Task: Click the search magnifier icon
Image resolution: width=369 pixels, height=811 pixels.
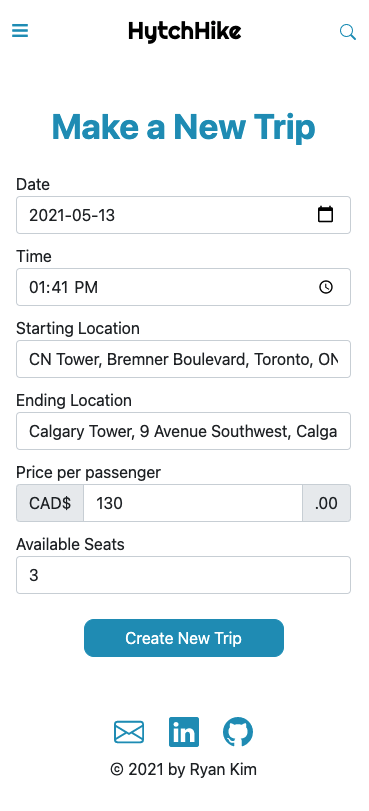Action: click(x=348, y=32)
